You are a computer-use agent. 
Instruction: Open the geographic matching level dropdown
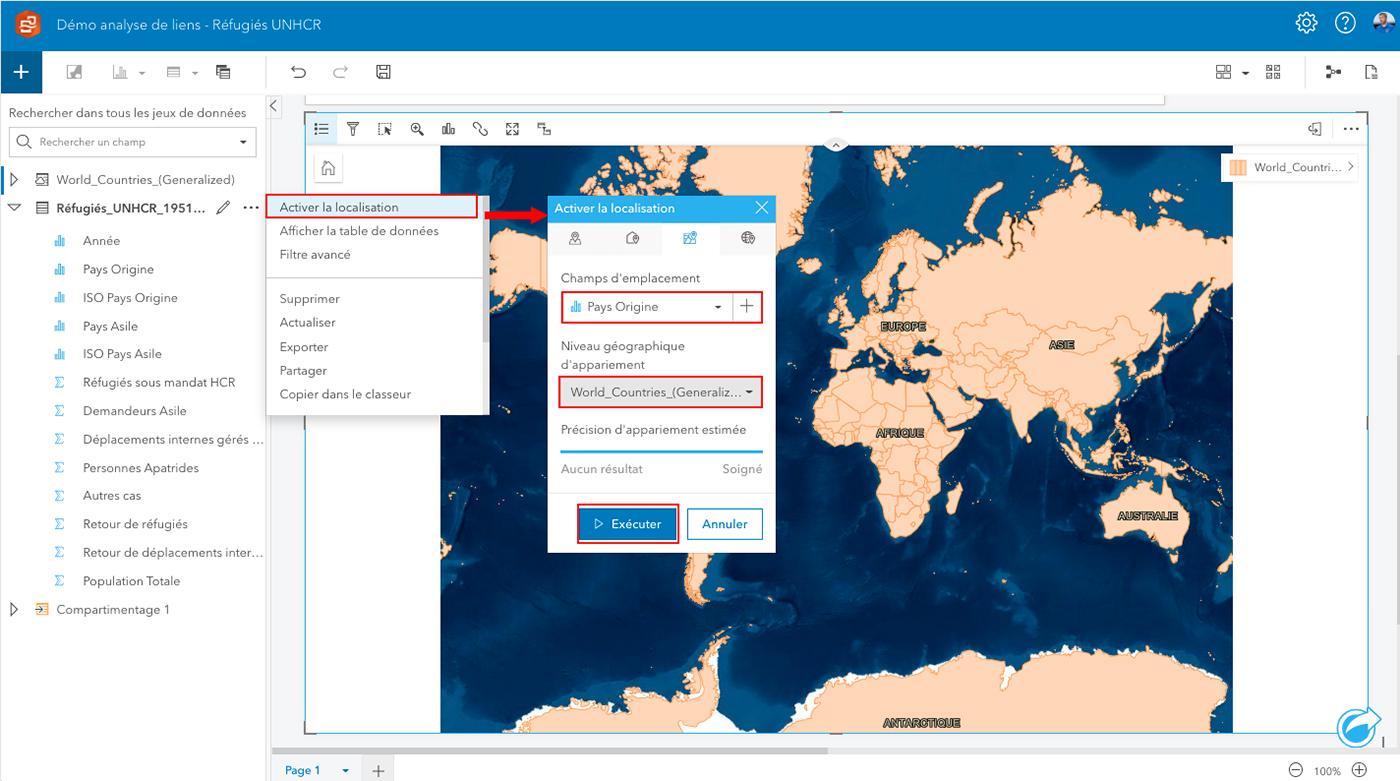click(661, 392)
